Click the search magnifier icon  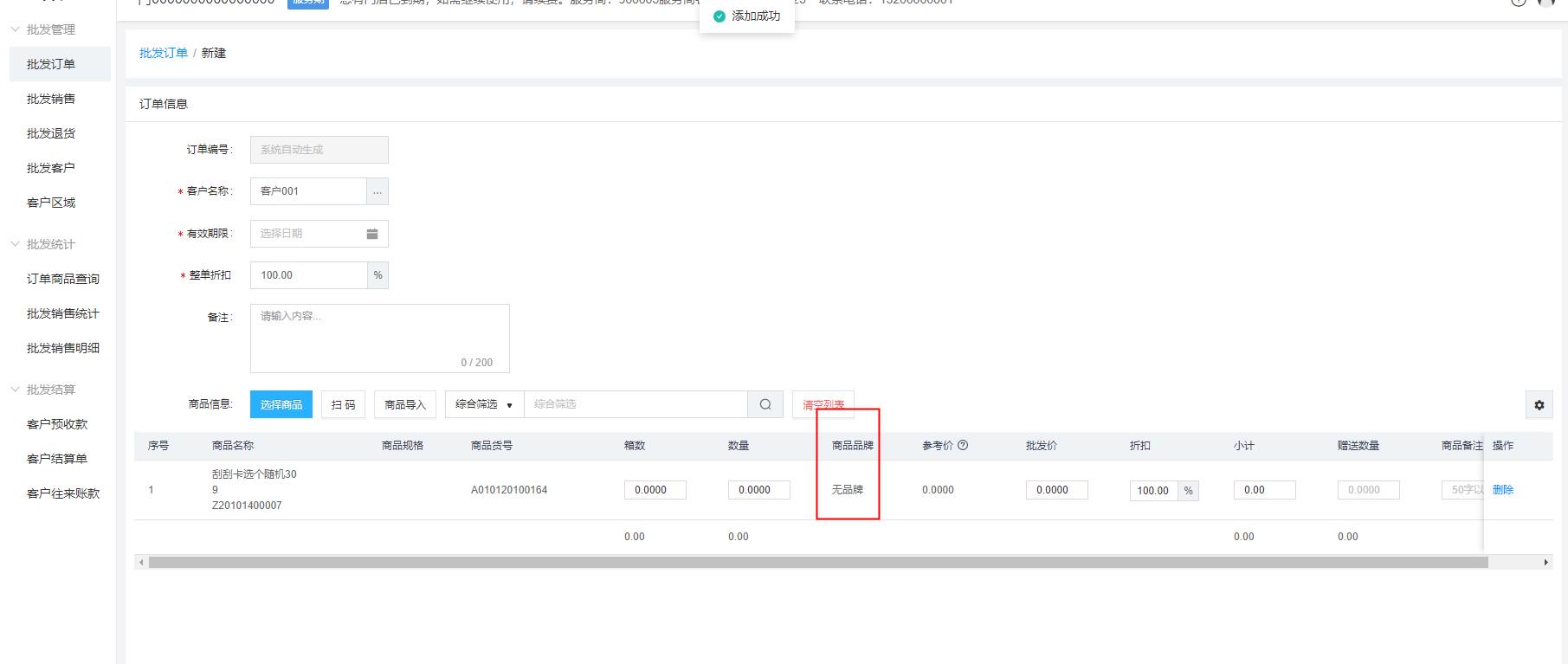point(765,404)
